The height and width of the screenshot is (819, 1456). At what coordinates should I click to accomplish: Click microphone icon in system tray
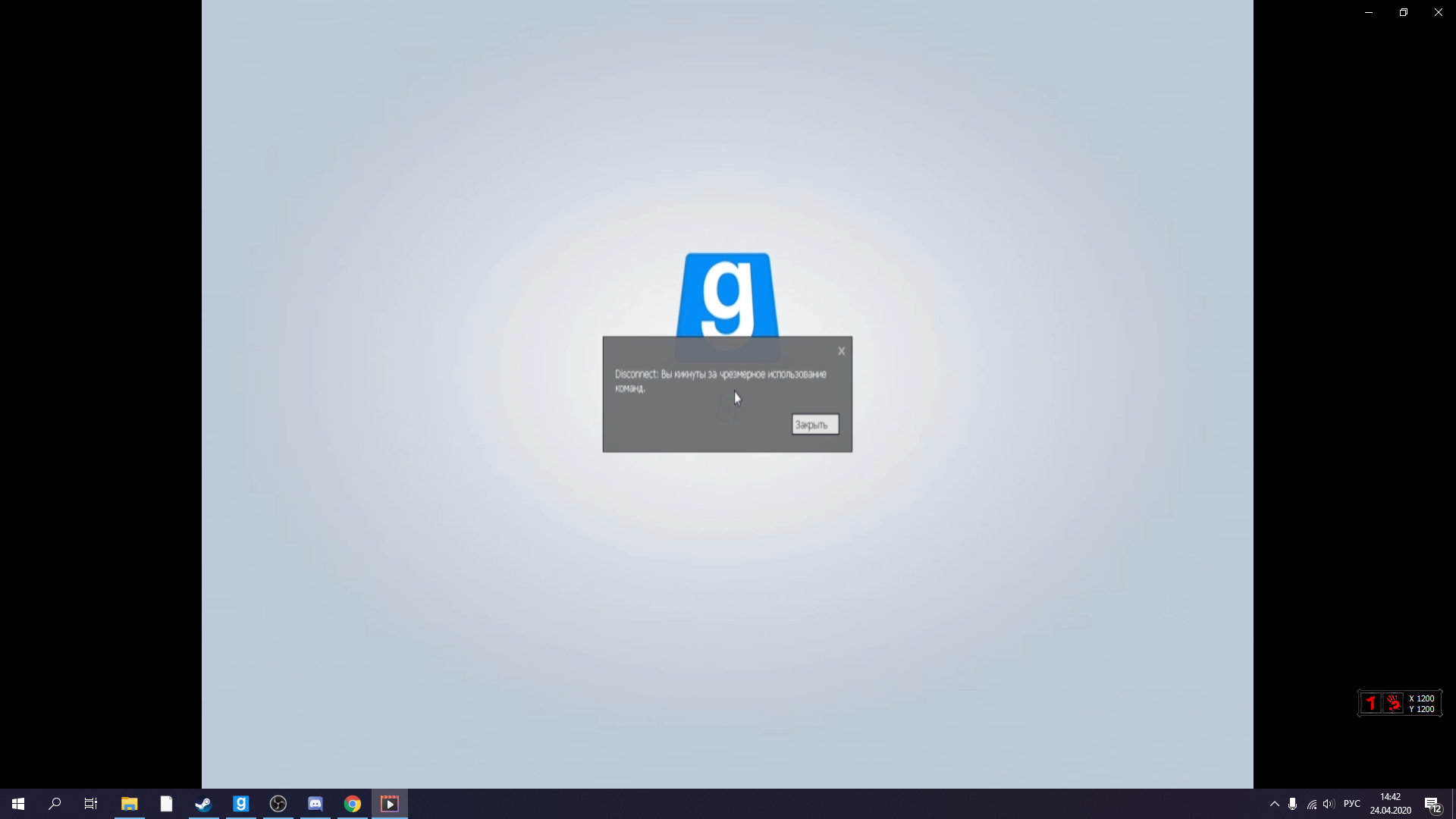point(1292,804)
